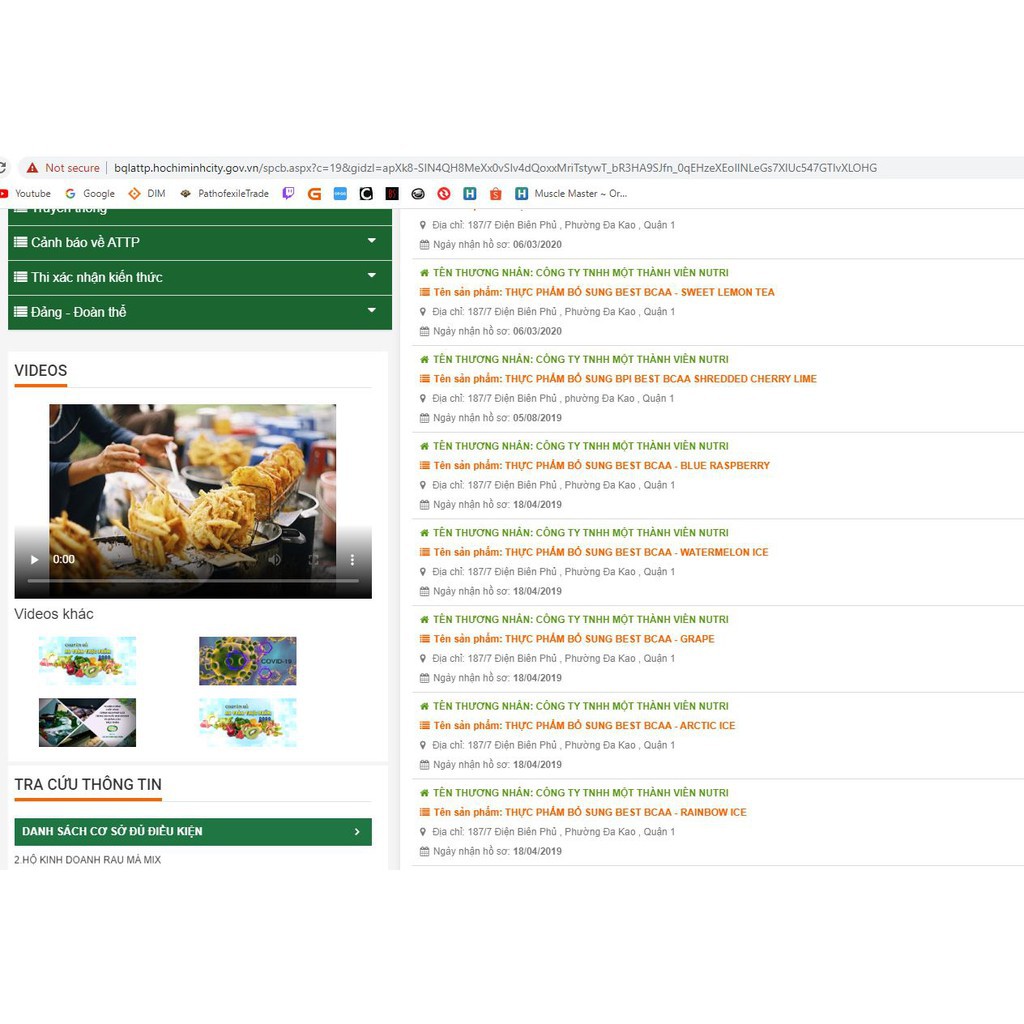Open the Youtube bookmark

26,193
